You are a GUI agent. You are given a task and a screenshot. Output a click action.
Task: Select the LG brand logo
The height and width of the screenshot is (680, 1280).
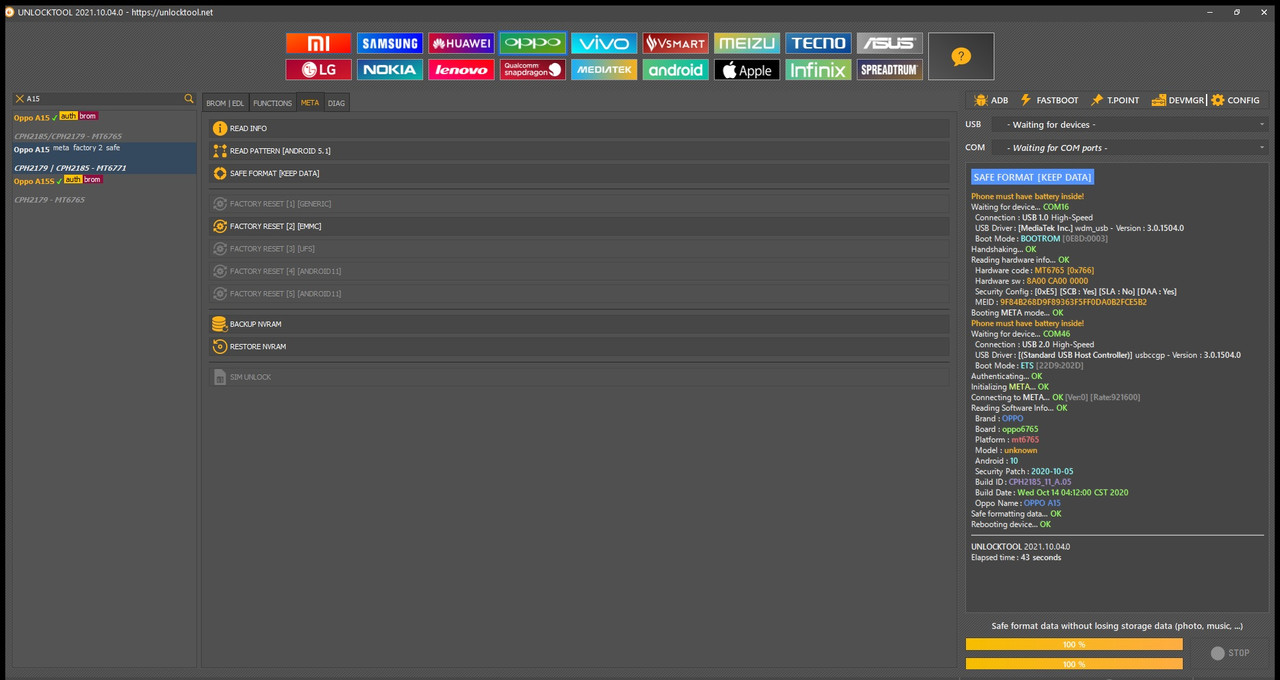coord(318,70)
